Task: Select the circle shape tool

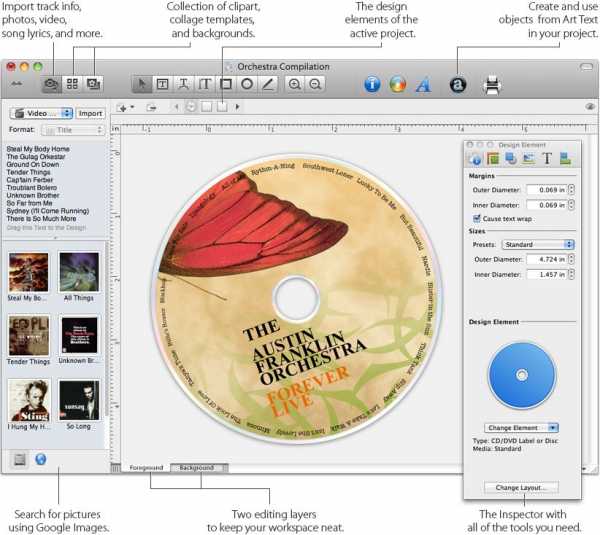Action: coord(247,84)
